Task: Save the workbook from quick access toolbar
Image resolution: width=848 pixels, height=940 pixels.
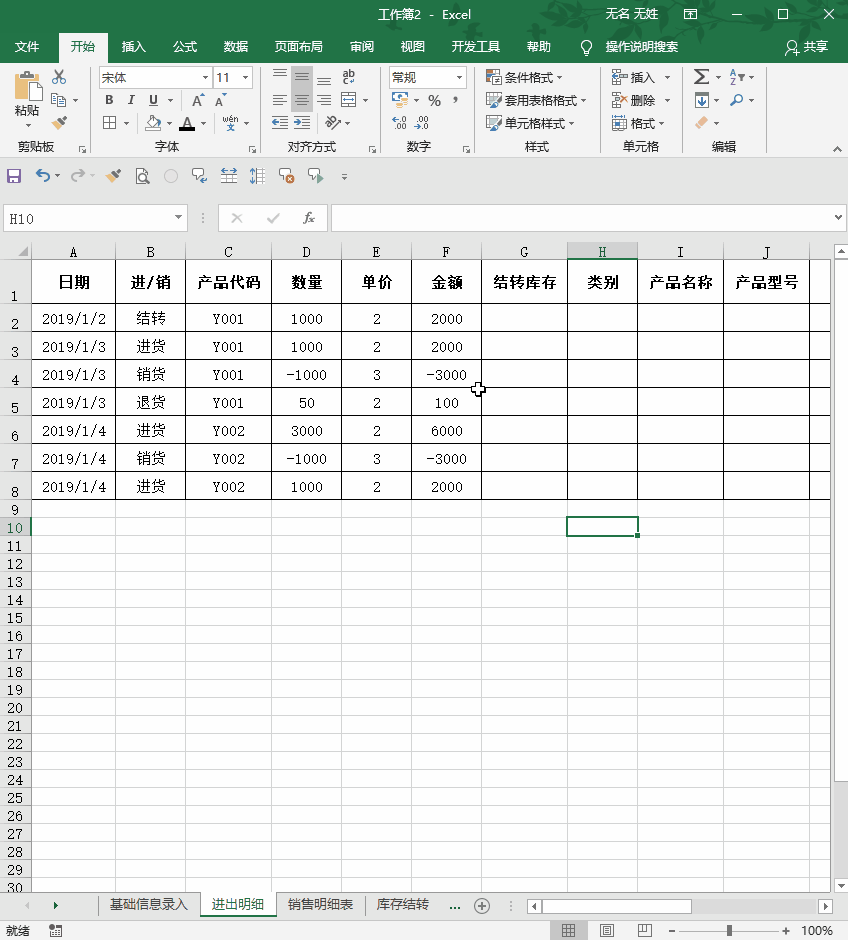Action: coord(14,176)
